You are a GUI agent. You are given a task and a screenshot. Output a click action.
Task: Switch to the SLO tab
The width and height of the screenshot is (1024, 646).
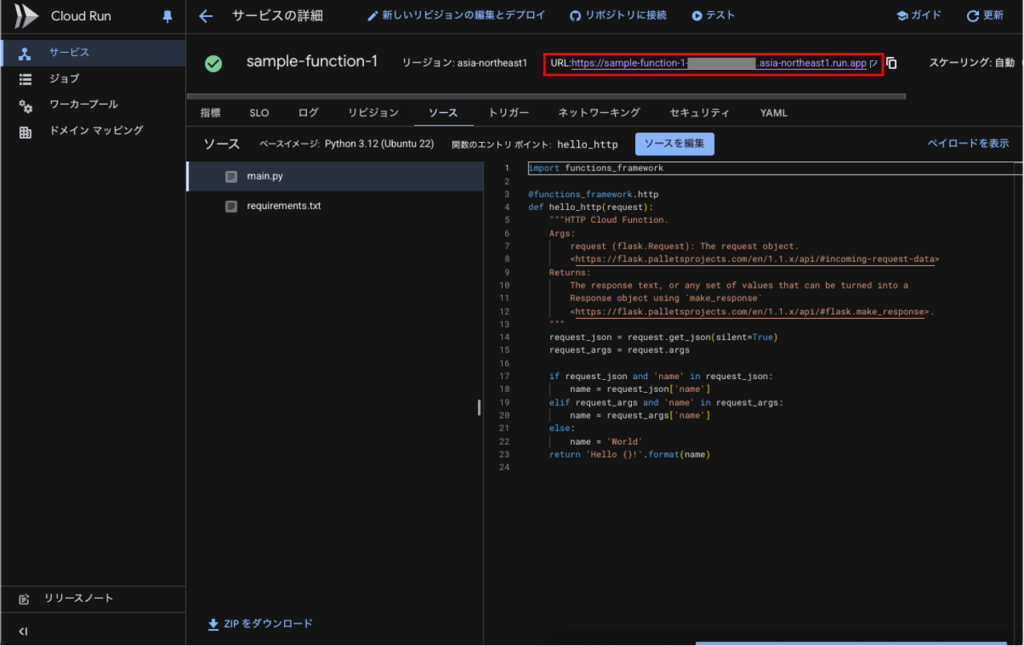[259, 113]
